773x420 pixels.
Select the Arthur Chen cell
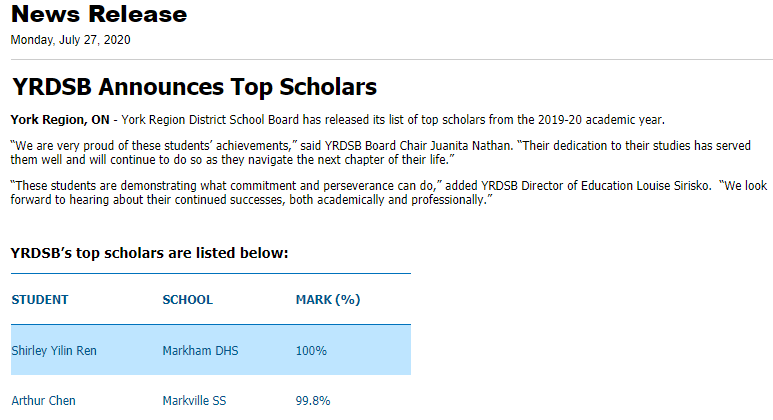43,401
